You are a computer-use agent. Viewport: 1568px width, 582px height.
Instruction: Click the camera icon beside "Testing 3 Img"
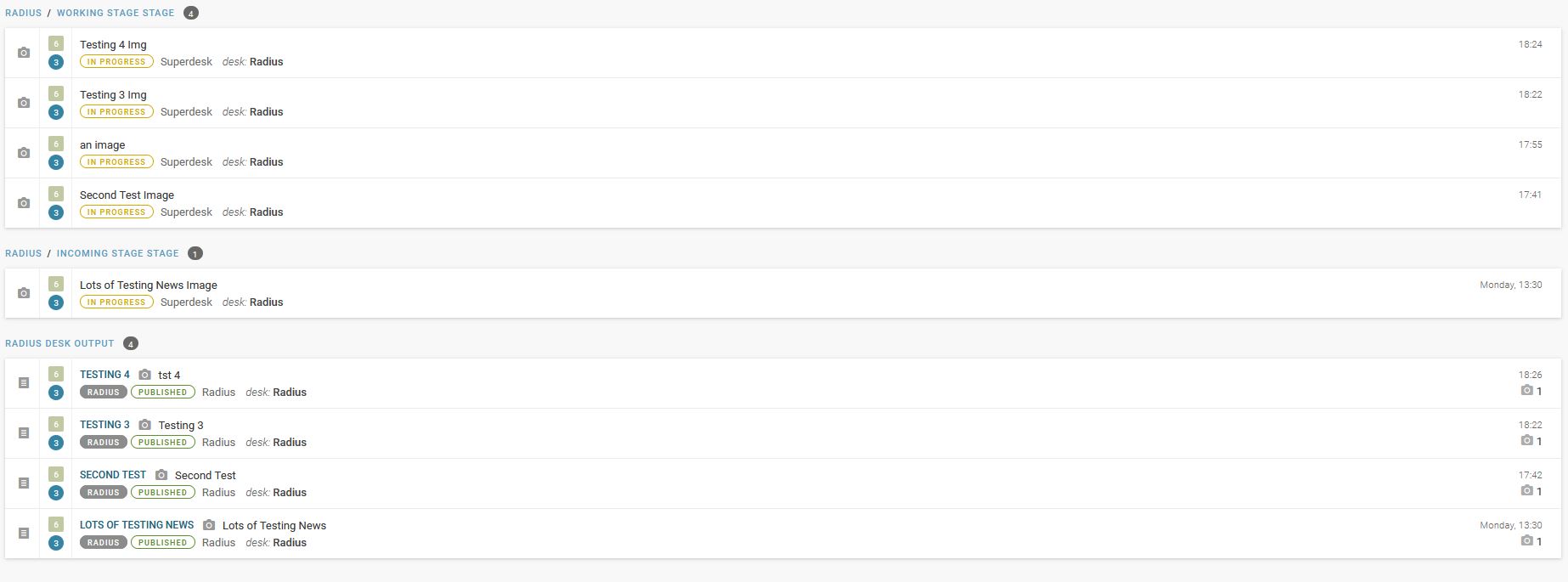pos(22,102)
